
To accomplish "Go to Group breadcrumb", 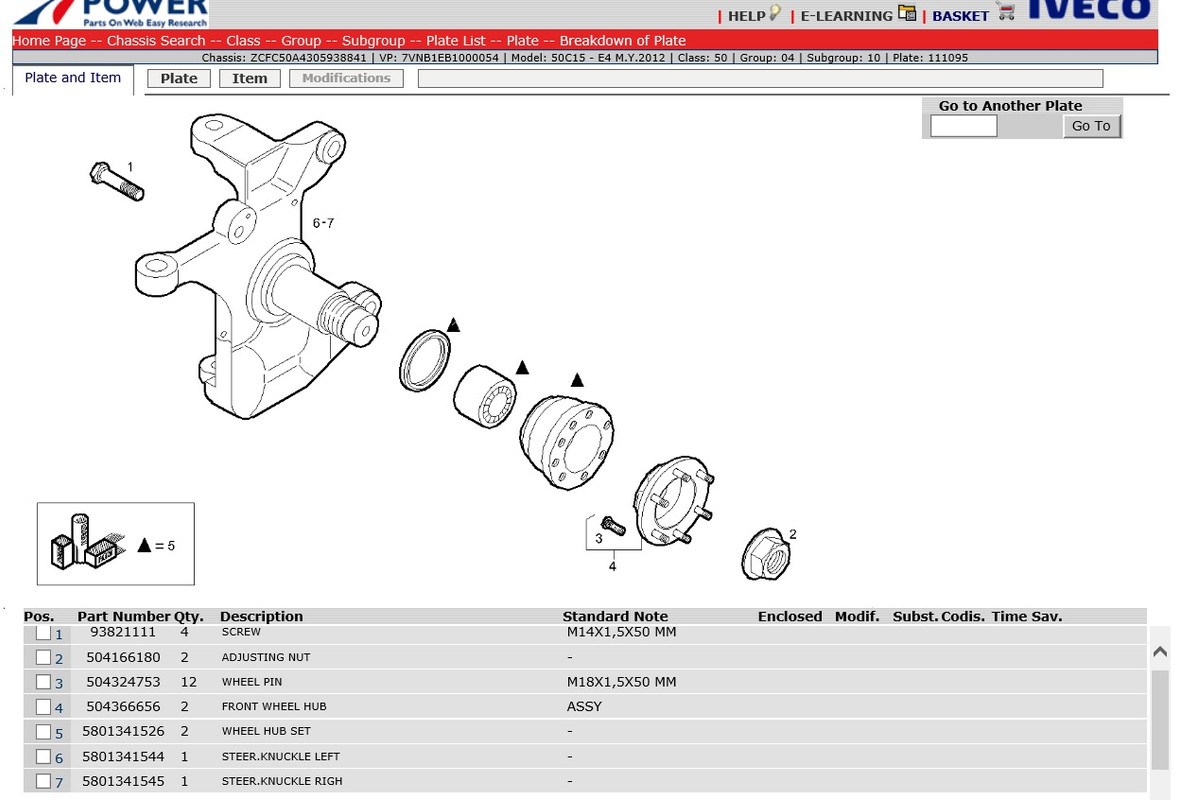I will (301, 40).
